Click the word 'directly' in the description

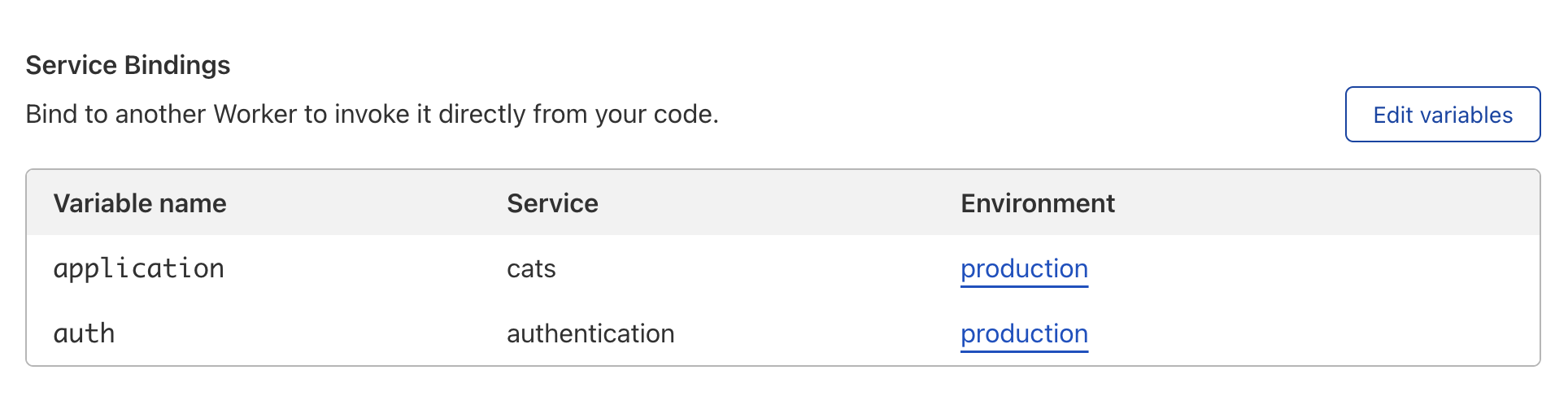(482, 114)
